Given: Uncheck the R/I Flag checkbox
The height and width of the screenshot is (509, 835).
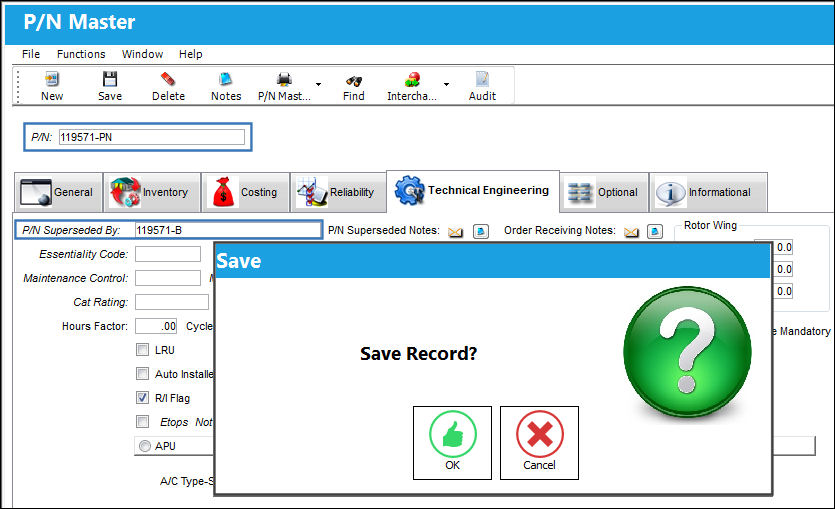Looking at the screenshot, I should pyautogui.click(x=142, y=398).
